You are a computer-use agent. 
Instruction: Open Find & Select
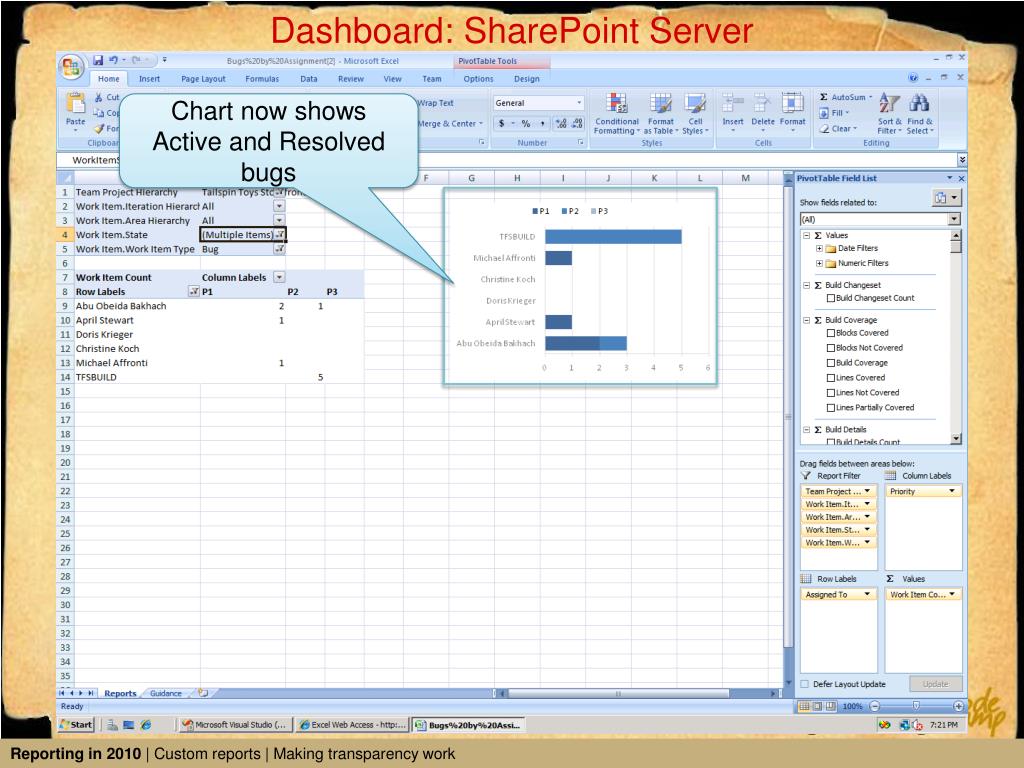tap(920, 113)
